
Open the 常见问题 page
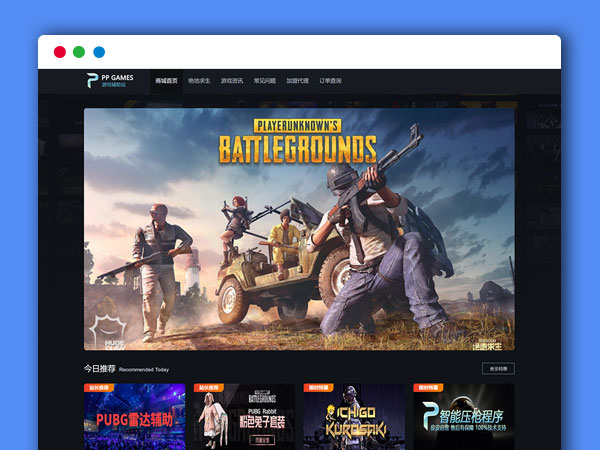pyautogui.click(x=265, y=80)
